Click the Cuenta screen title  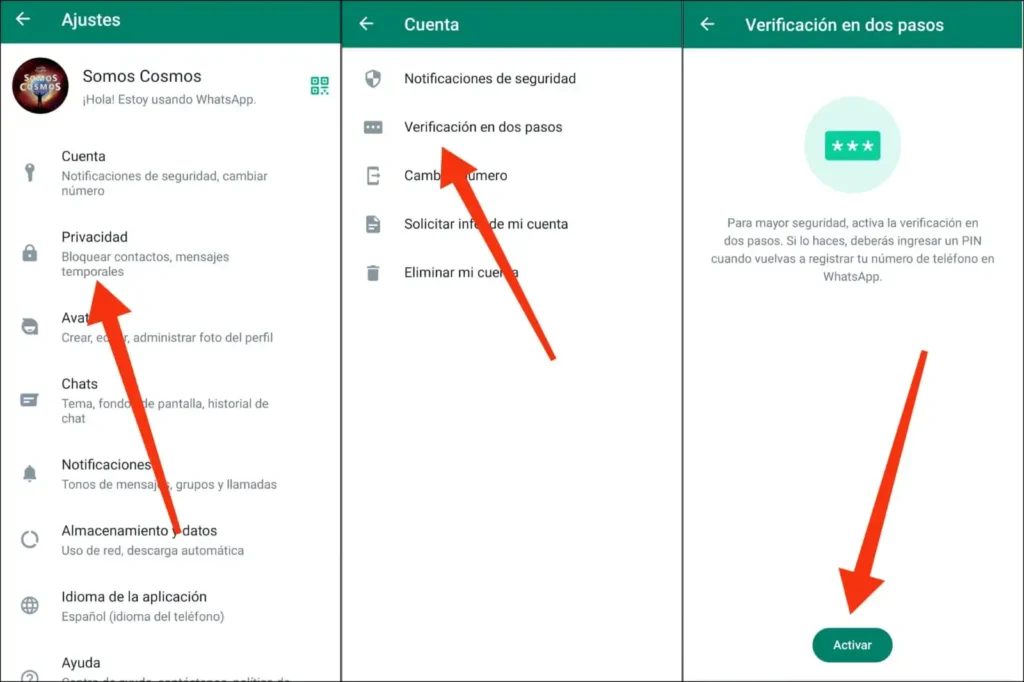[431, 24]
